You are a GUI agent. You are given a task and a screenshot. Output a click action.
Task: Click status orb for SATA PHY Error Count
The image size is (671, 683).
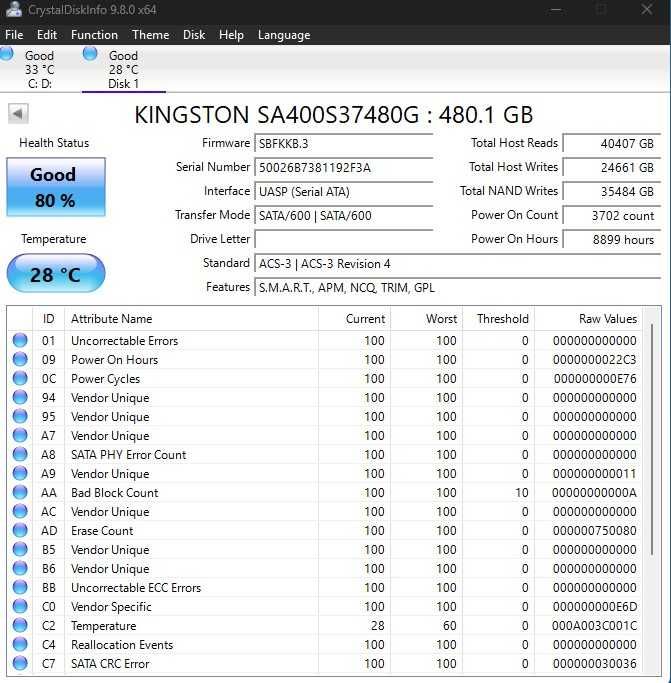[x=20, y=454]
